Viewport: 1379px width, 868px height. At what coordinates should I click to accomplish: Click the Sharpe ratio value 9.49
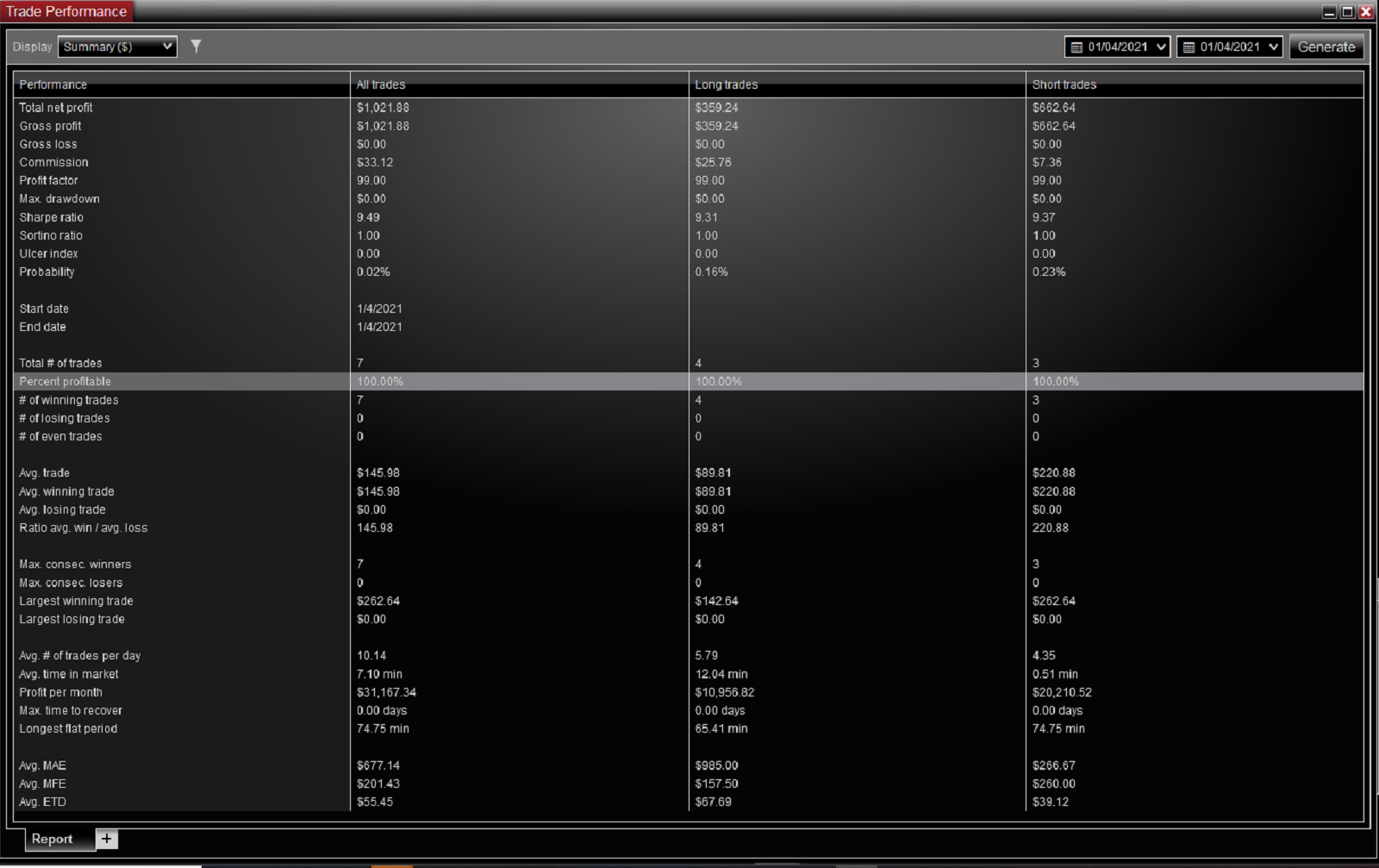(368, 217)
